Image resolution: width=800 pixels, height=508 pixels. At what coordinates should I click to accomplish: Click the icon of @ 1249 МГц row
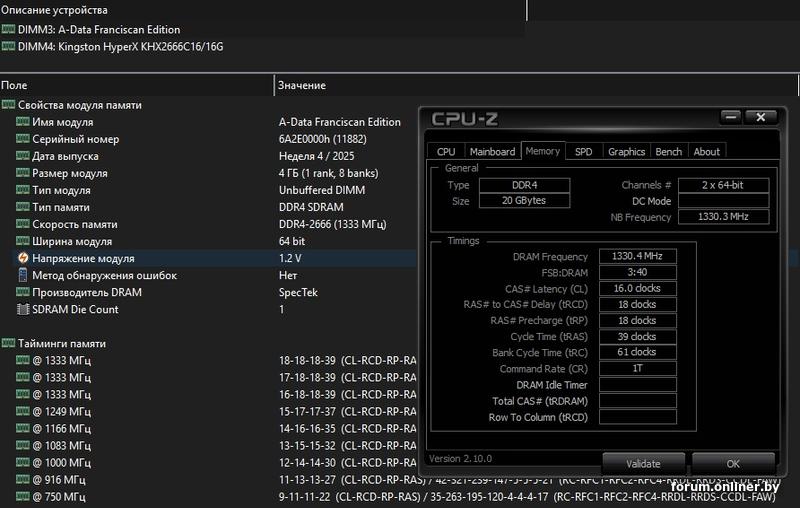click(x=22, y=411)
